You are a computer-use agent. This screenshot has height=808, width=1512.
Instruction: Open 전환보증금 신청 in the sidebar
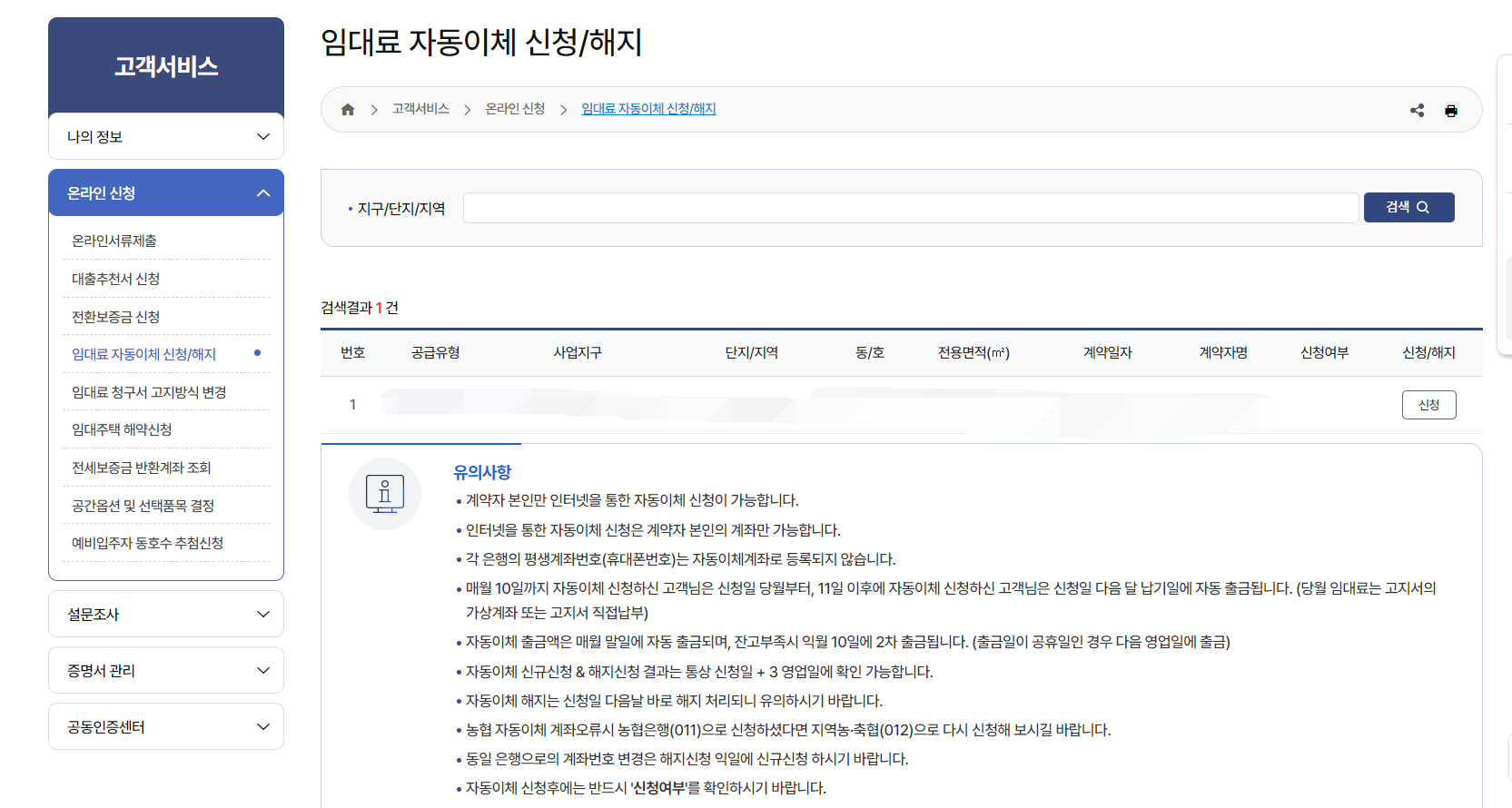click(115, 317)
